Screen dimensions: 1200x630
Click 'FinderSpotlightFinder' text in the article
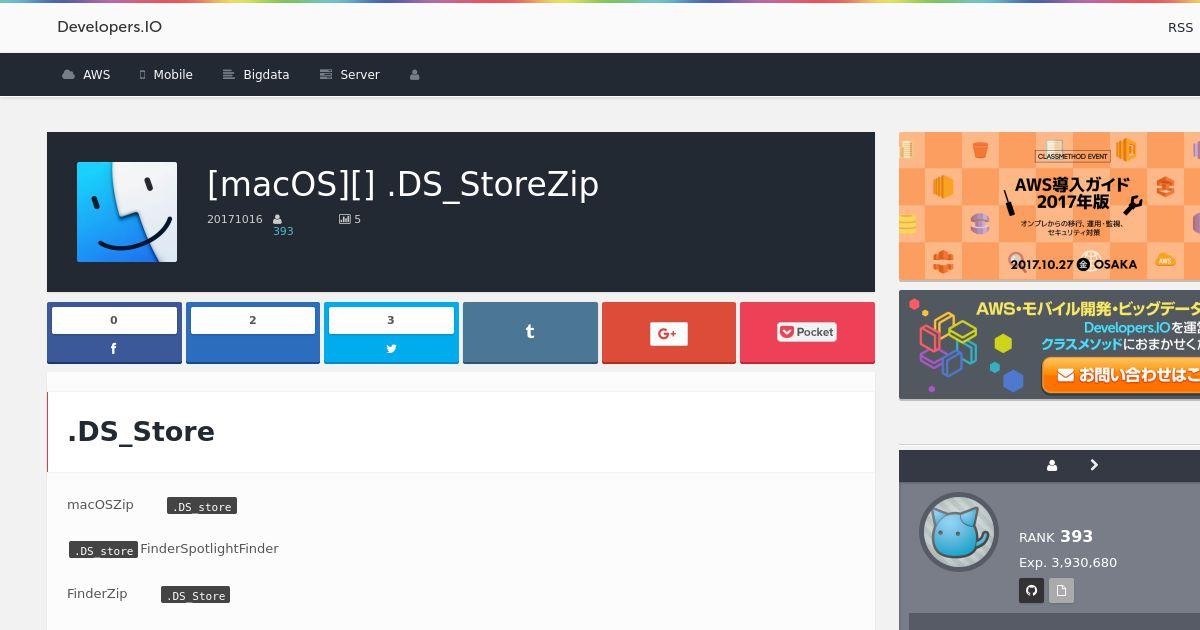209,549
